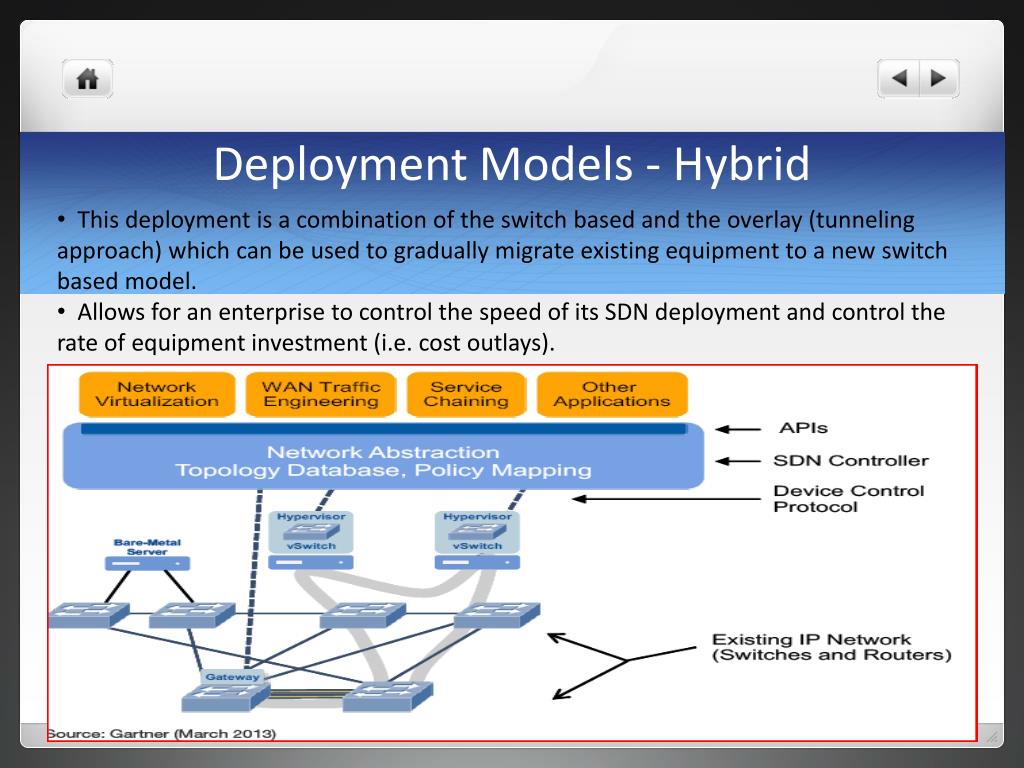Advance to next slide with right arrow
1024x768 pixels.
[x=939, y=79]
